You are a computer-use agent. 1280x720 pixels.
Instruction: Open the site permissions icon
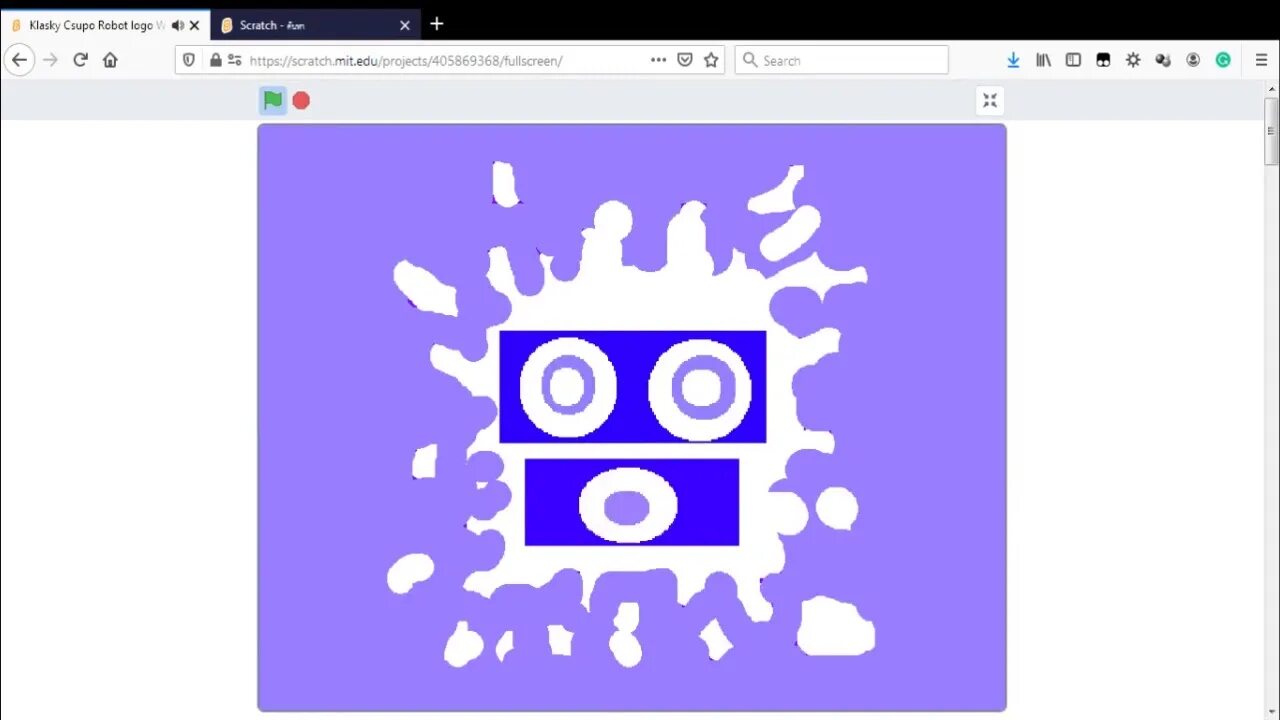tap(235, 60)
